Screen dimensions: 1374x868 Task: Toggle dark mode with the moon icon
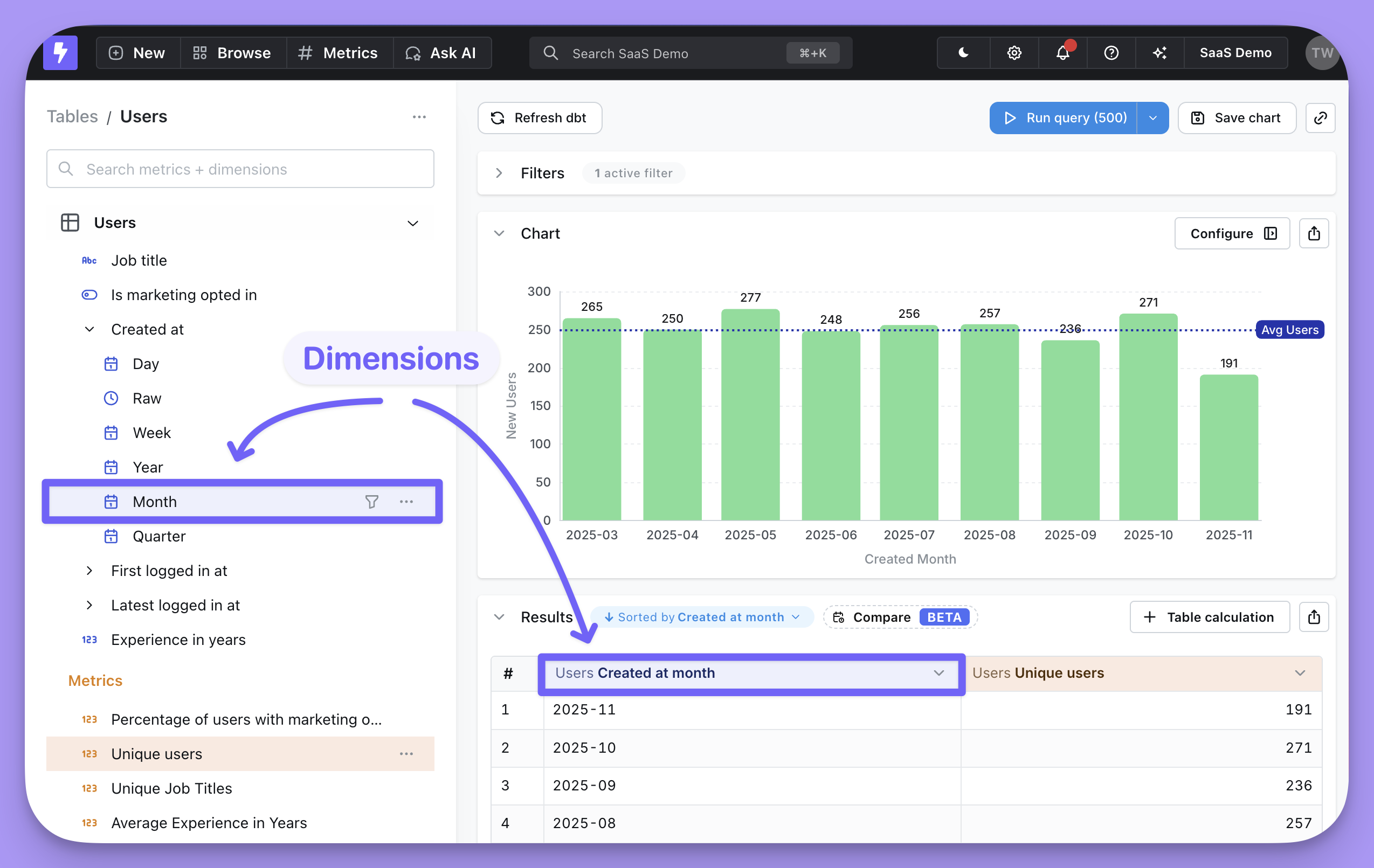[x=963, y=53]
